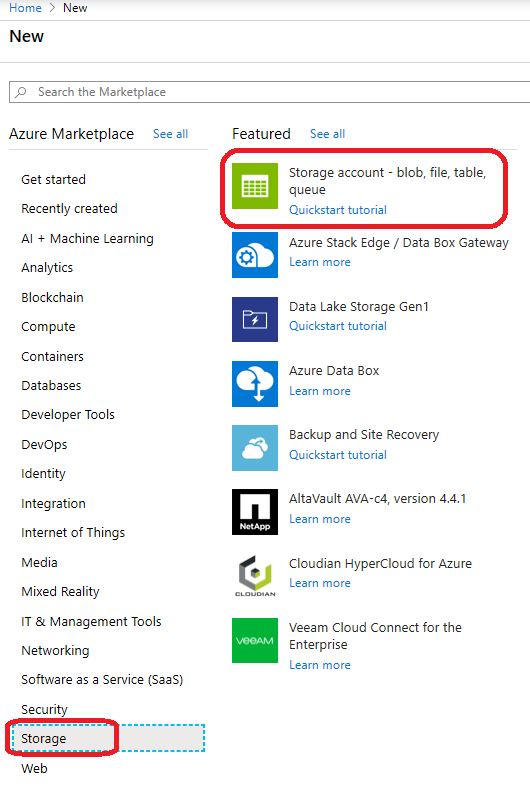Select the Integration category
Screen dimensions: 530x801
click(x=53, y=504)
